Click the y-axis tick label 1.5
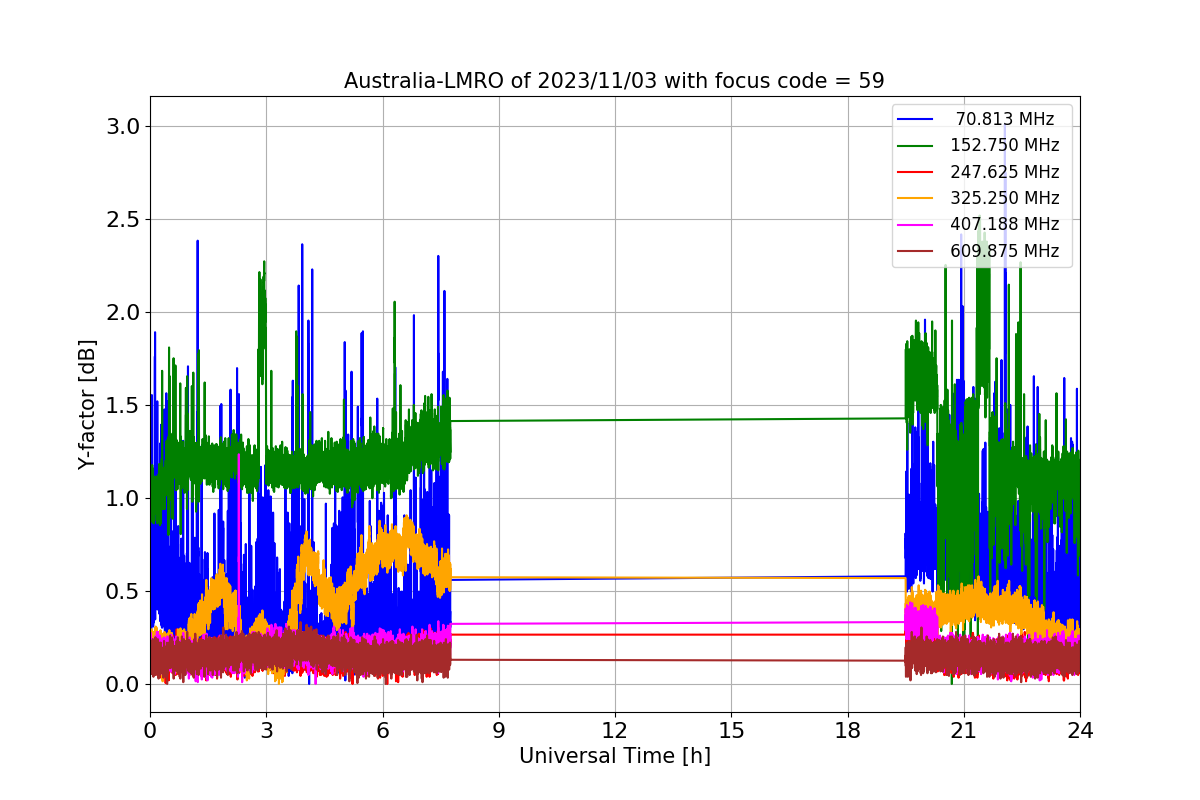Image resolution: width=1200 pixels, height=800 pixels. tap(122, 405)
